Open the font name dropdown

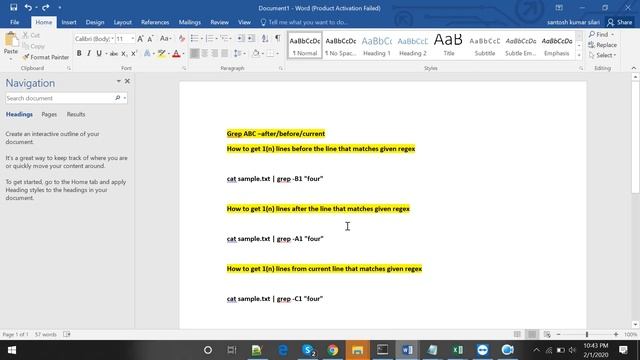pyautogui.click(x=112, y=39)
